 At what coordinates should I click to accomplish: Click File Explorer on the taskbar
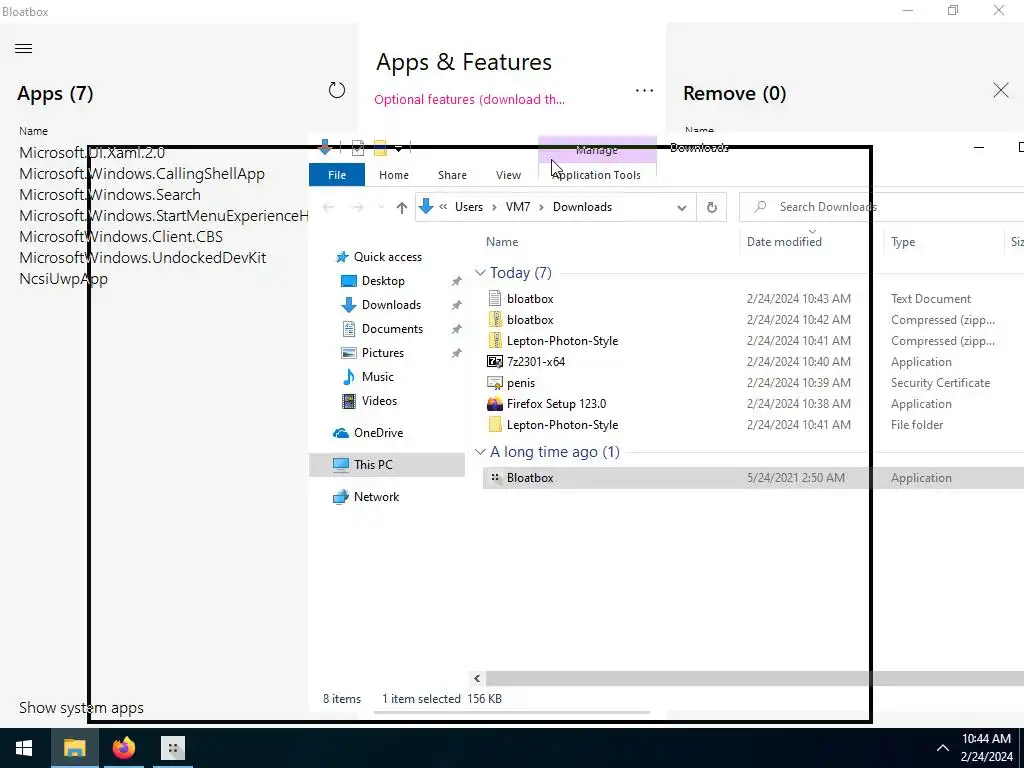74,748
